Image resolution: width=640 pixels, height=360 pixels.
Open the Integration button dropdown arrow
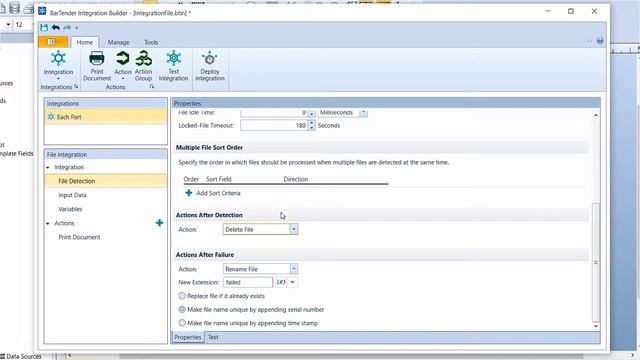[58, 79]
